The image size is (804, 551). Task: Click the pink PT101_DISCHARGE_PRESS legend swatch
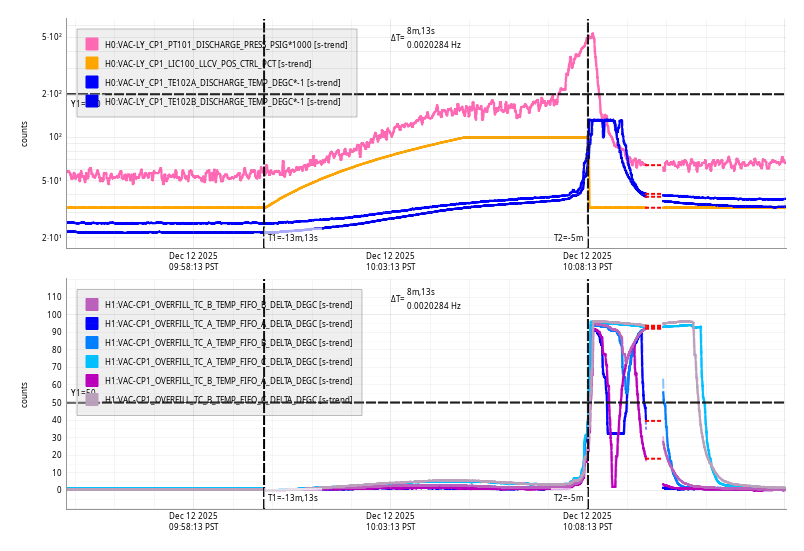point(92,44)
